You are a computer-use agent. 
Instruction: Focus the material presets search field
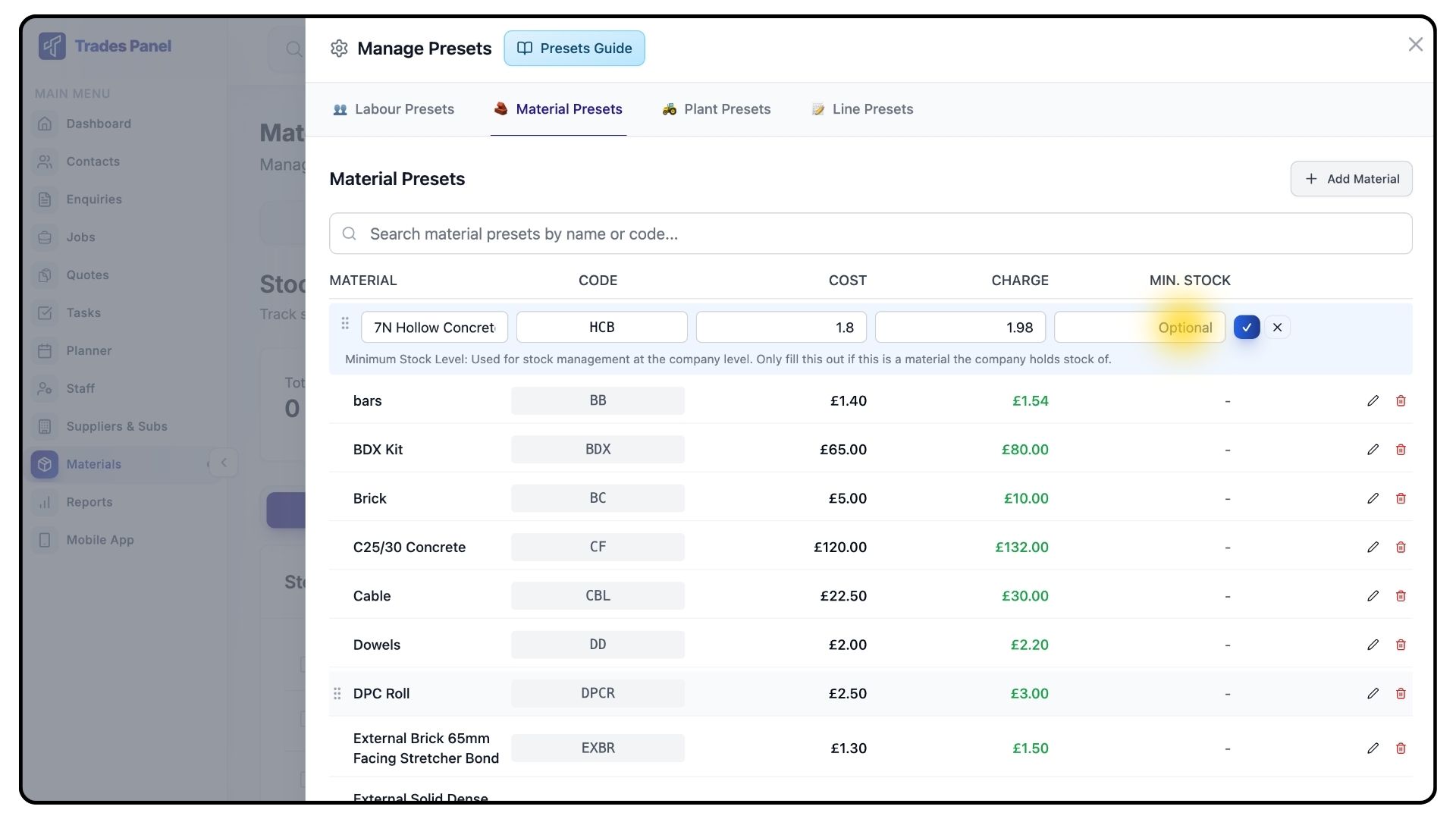[x=871, y=234]
